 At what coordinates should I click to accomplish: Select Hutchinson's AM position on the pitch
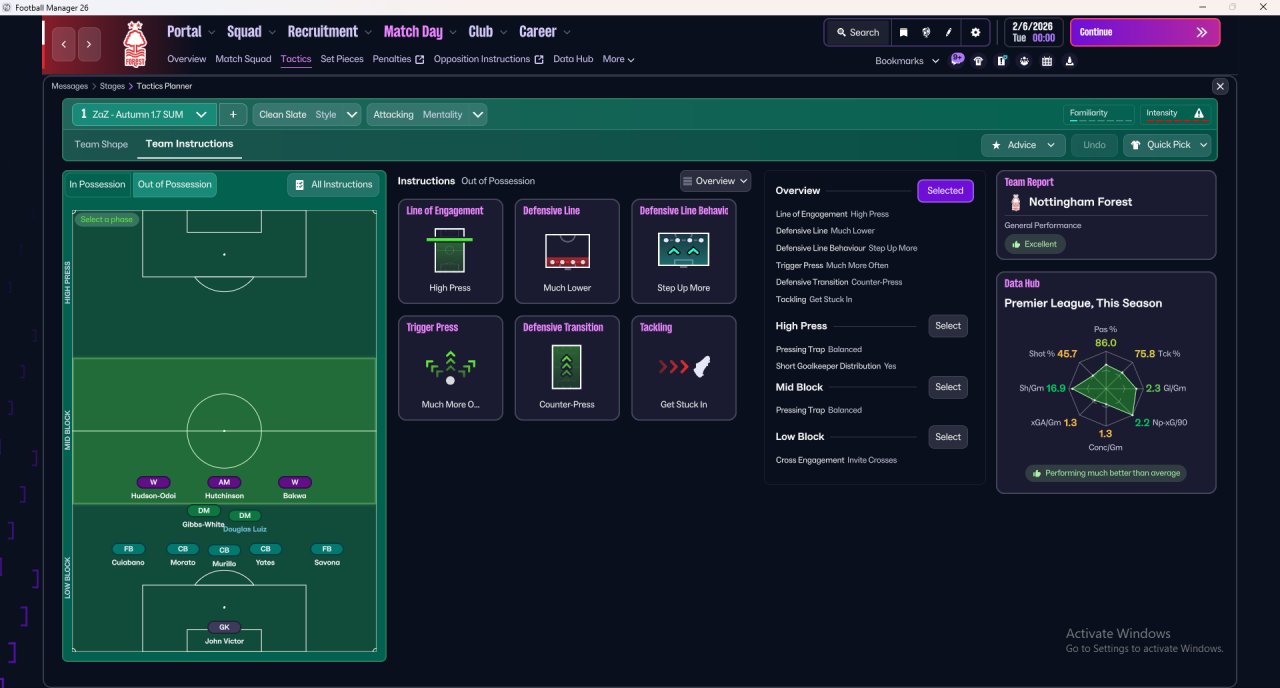(224, 488)
